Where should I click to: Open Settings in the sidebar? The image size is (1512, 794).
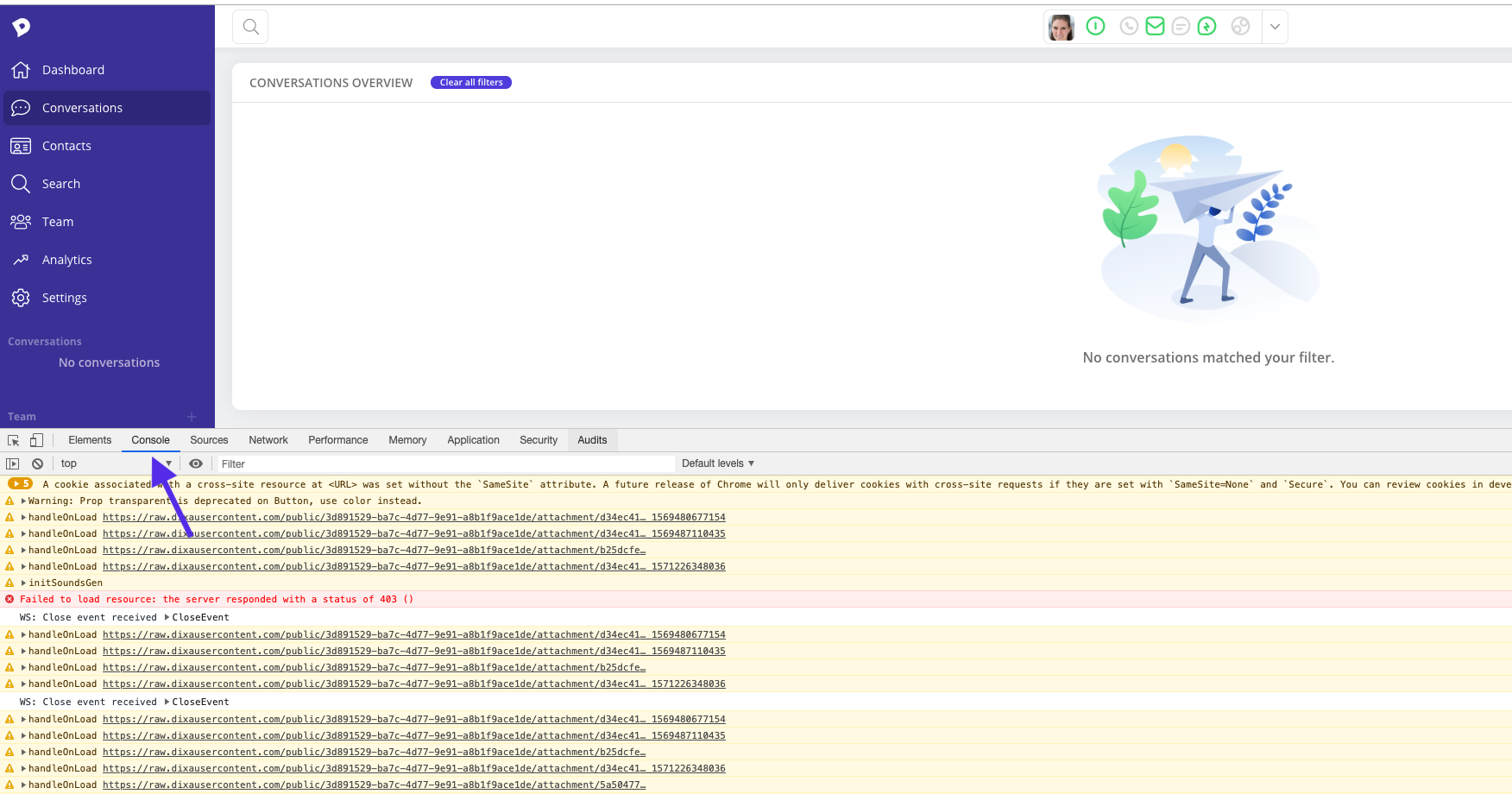pyautogui.click(x=65, y=298)
